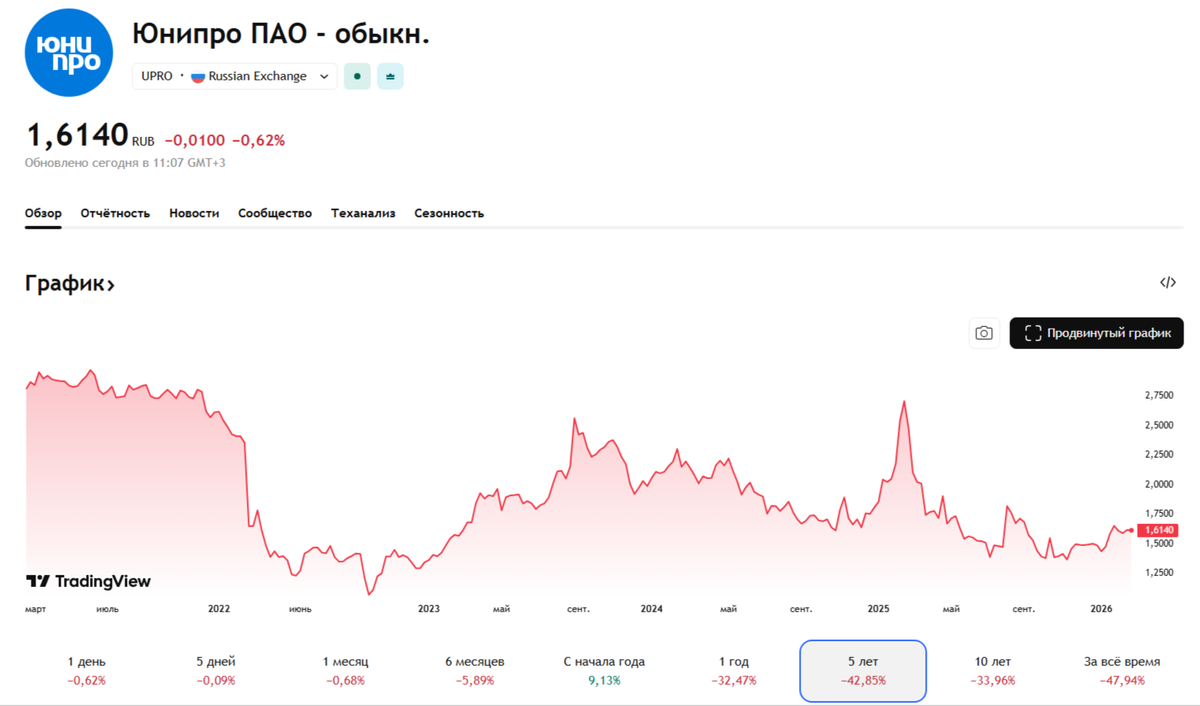The height and width of the screenshot is (706, 1200).
Task: Click the TradingView logo on chart
Action: pos(88,581)
